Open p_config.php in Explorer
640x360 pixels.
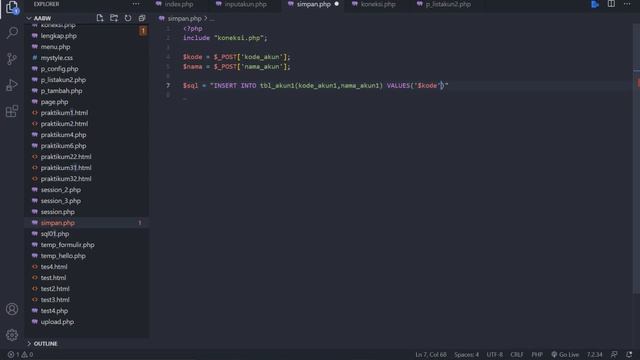(59, 69)
